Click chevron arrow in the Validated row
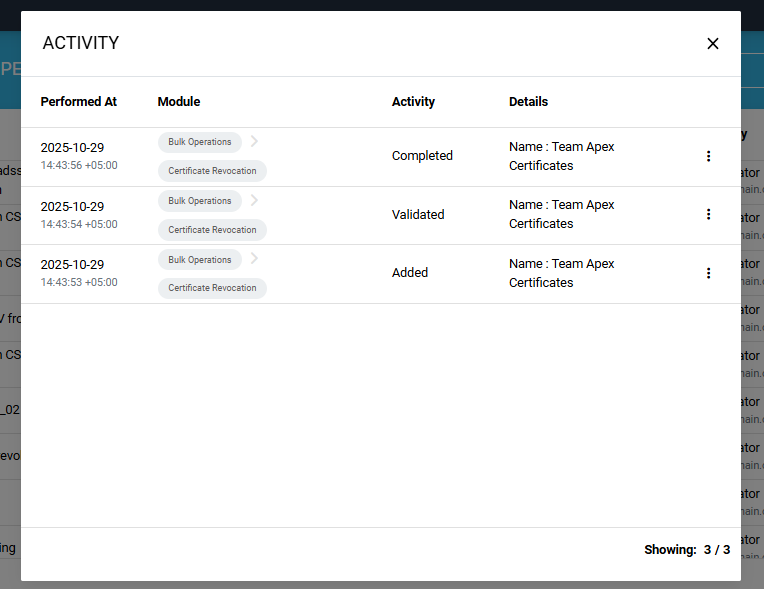 pos(254,201)
